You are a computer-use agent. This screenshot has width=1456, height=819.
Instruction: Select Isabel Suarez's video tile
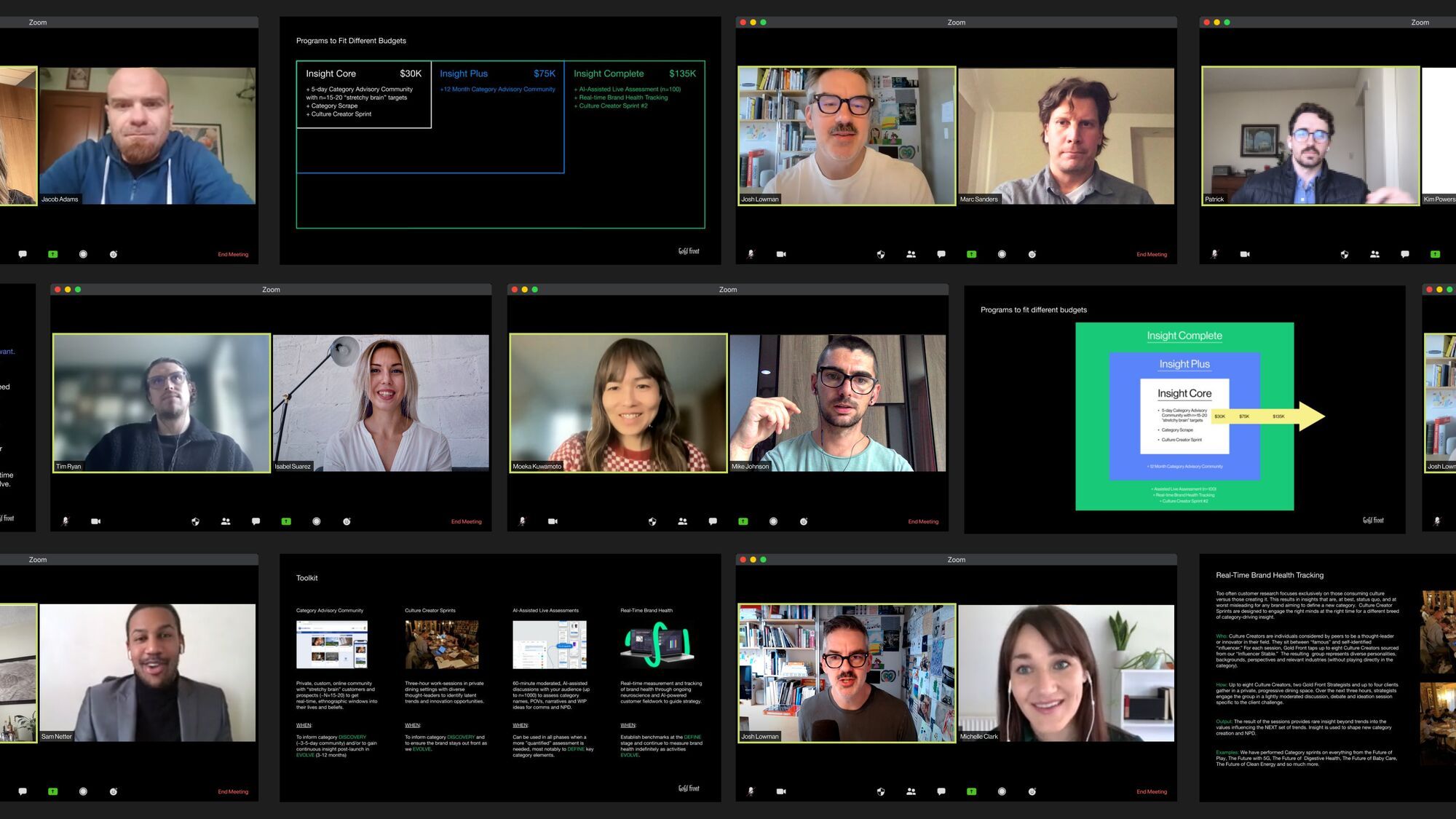click(x=381, y=403)
